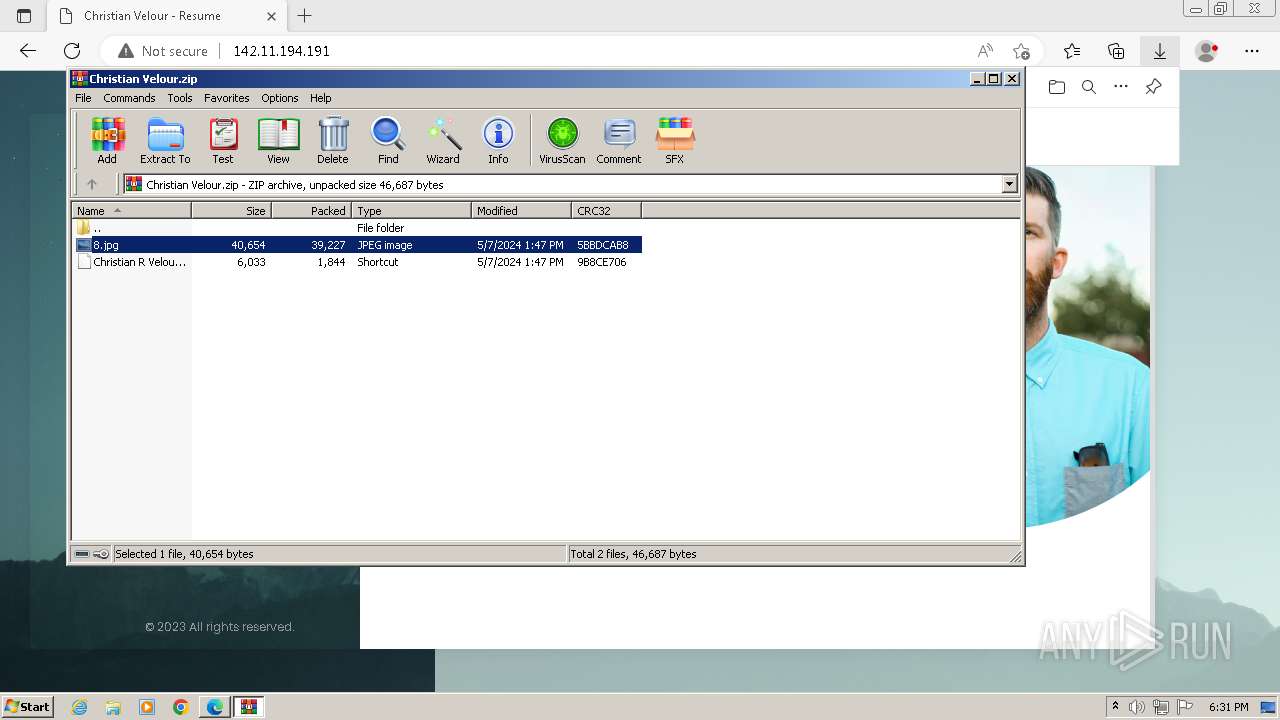This screenshot has height=720, width=1280.
Task: Toggle Edge read aloud icon
Action: pyautogui.click(x=985, y=51)
